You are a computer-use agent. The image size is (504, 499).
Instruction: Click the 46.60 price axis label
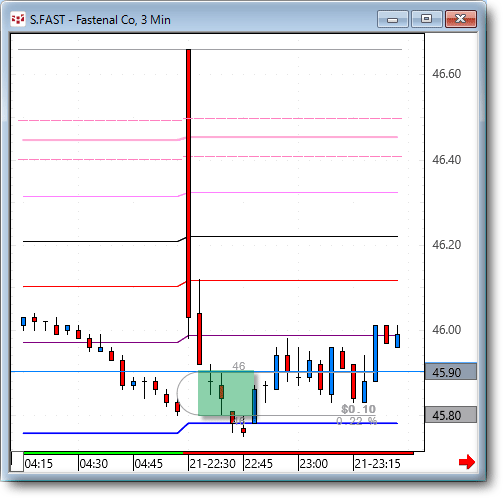447,74
